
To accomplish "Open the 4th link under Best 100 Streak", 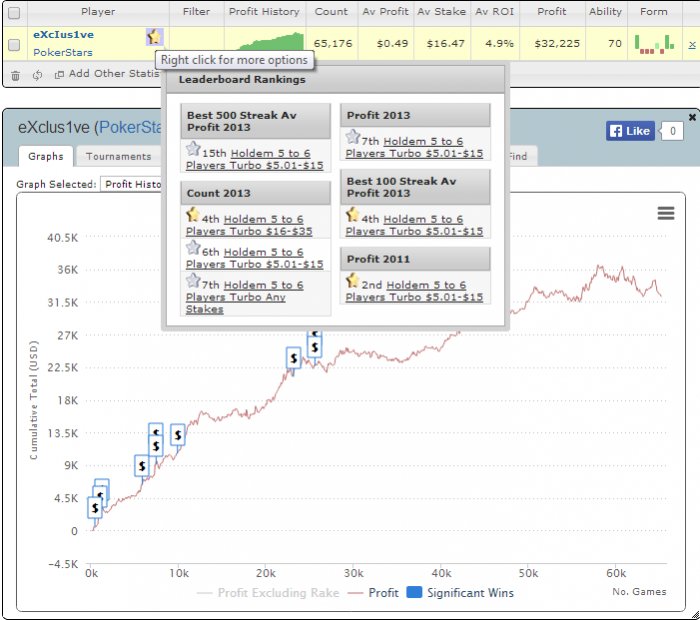I will (x=414, y=225).
